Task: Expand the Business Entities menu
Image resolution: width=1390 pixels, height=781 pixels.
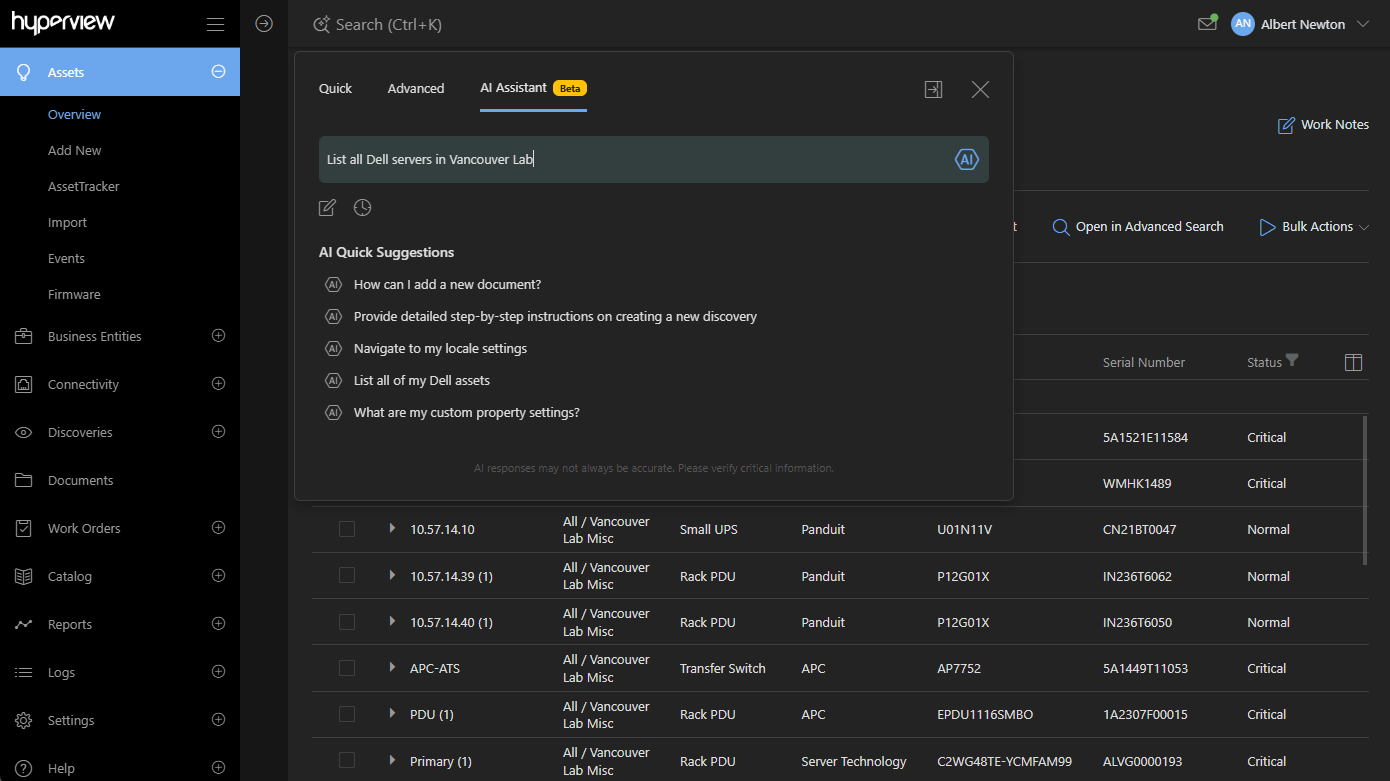Action: pos(218,336)
